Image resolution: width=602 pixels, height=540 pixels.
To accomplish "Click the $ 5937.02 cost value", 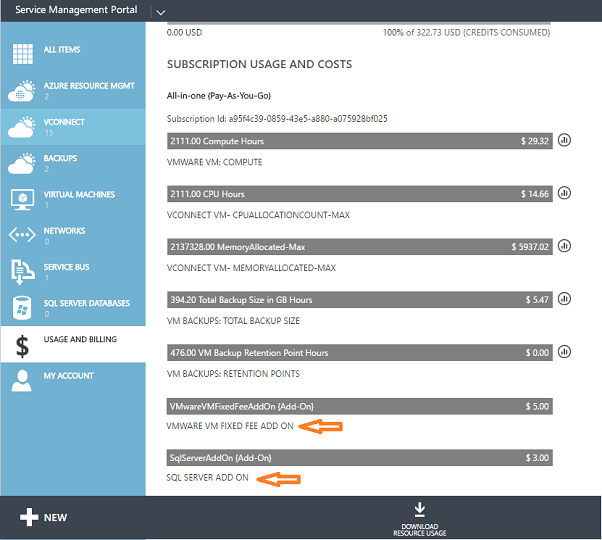I will [530, 247].
